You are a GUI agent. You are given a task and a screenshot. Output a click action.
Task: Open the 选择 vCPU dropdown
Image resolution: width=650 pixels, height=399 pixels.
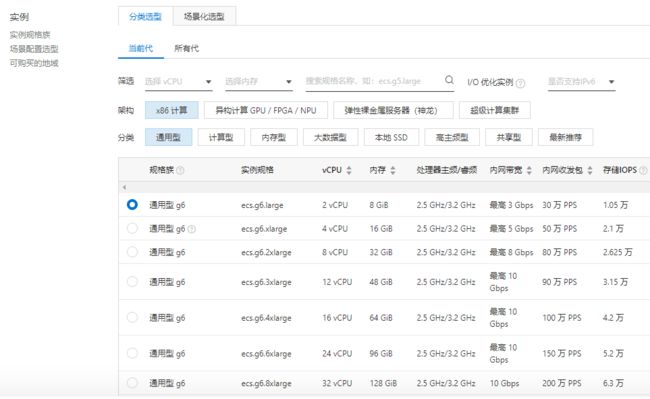pyautogui.click(x=178, y=82)
